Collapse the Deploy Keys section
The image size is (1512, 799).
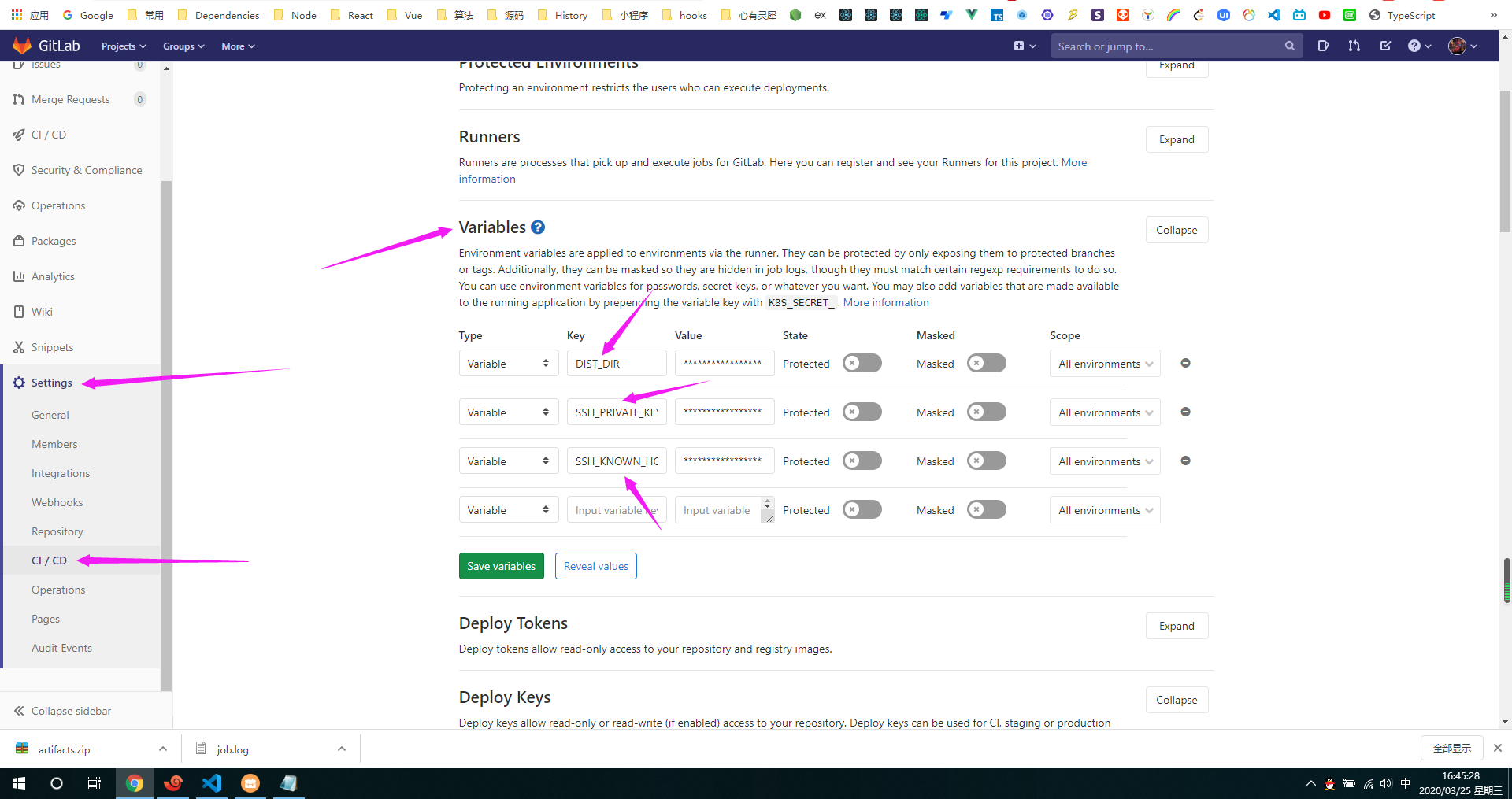point(1177,700)
